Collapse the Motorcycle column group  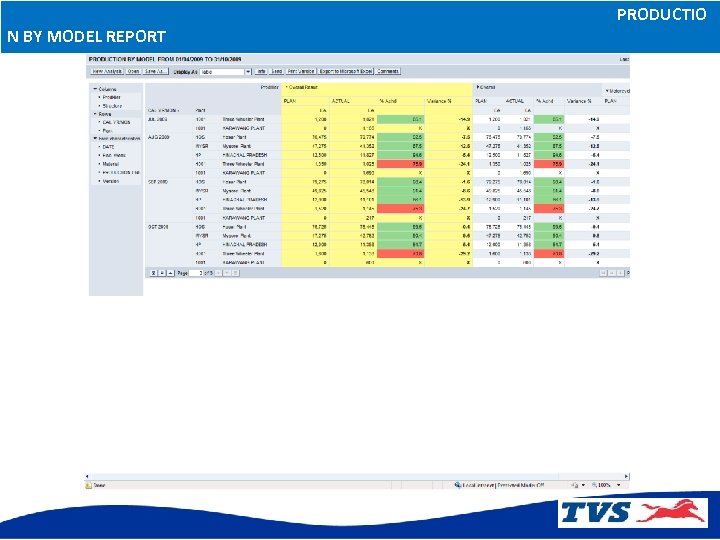607,91
